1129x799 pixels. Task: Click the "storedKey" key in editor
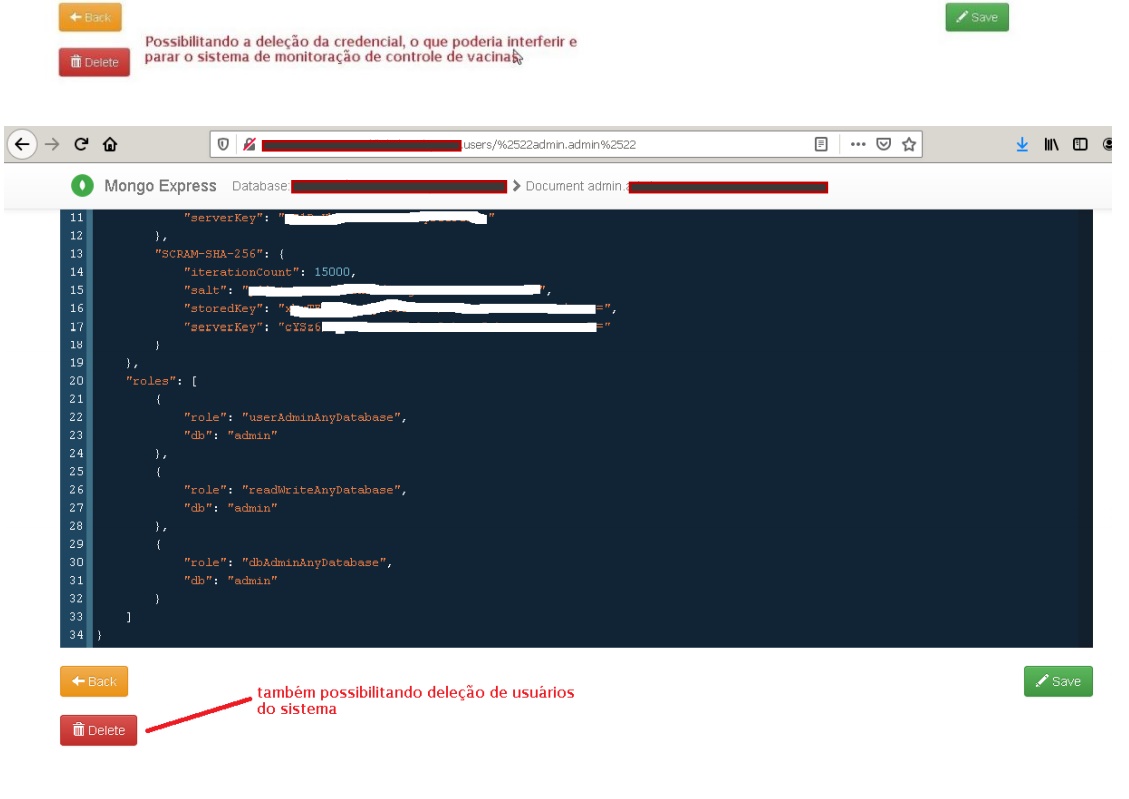(226, 308)
